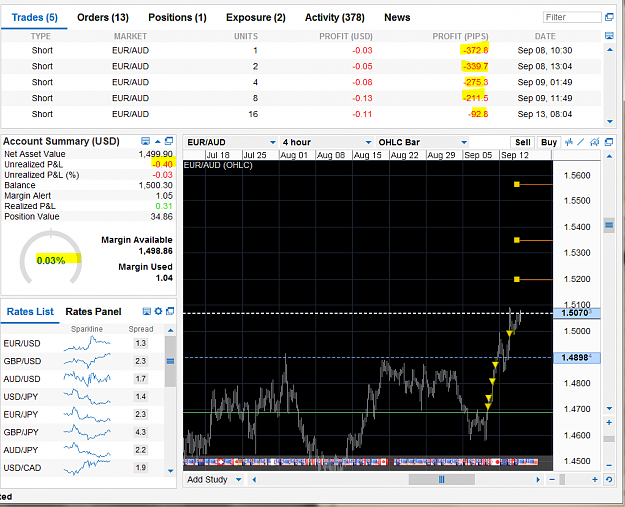Click the order marker near 1.5300

[517, 240]
